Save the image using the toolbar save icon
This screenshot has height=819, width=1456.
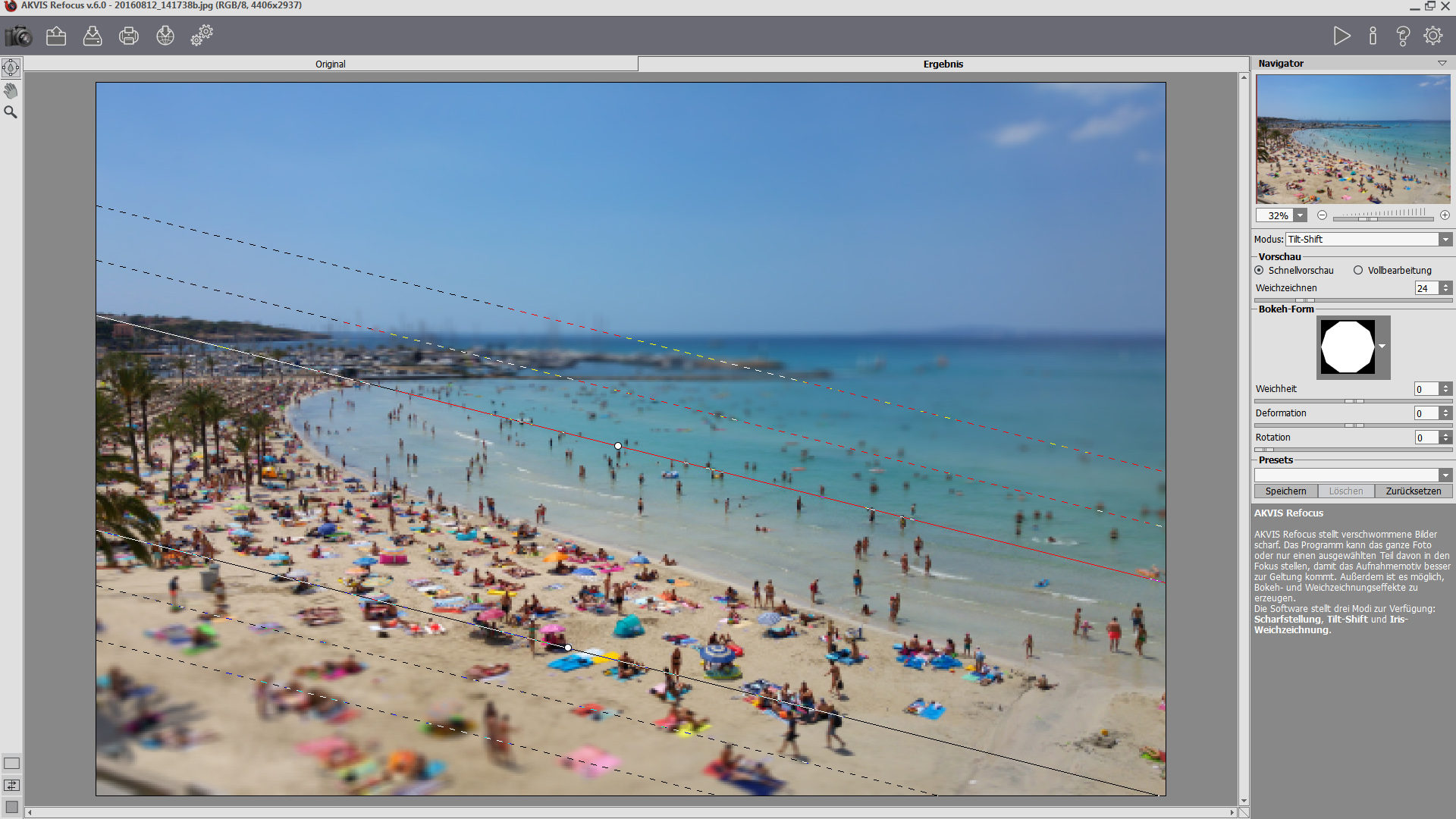click(x=93, y=36)
